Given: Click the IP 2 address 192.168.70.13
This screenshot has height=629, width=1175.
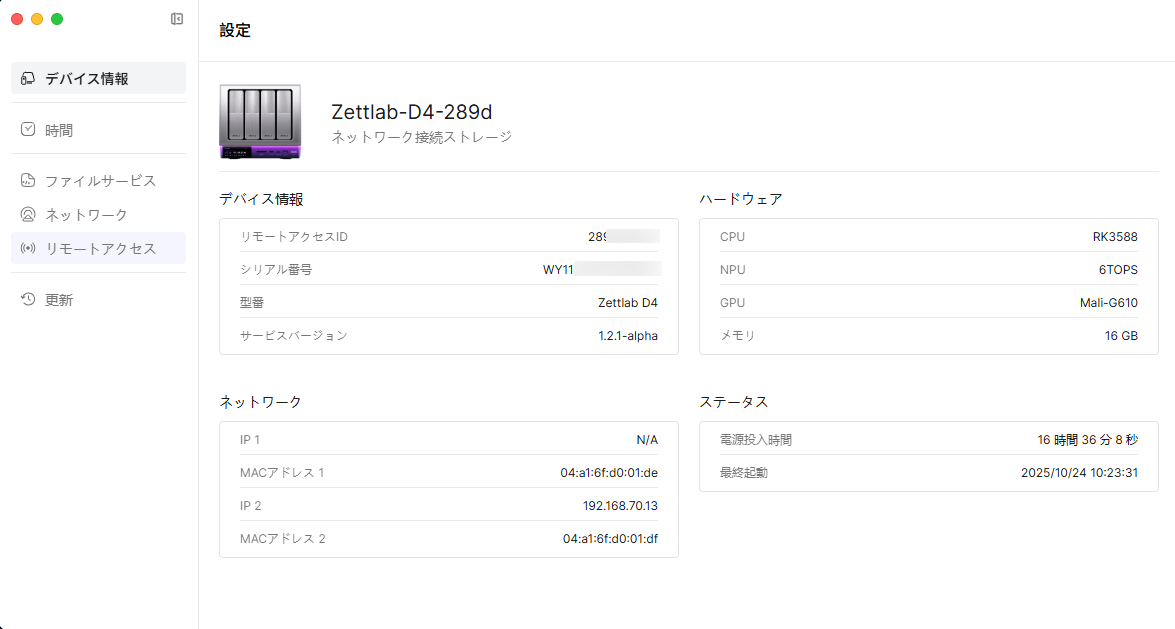Looking at the screenshot, I should [620, 506].
